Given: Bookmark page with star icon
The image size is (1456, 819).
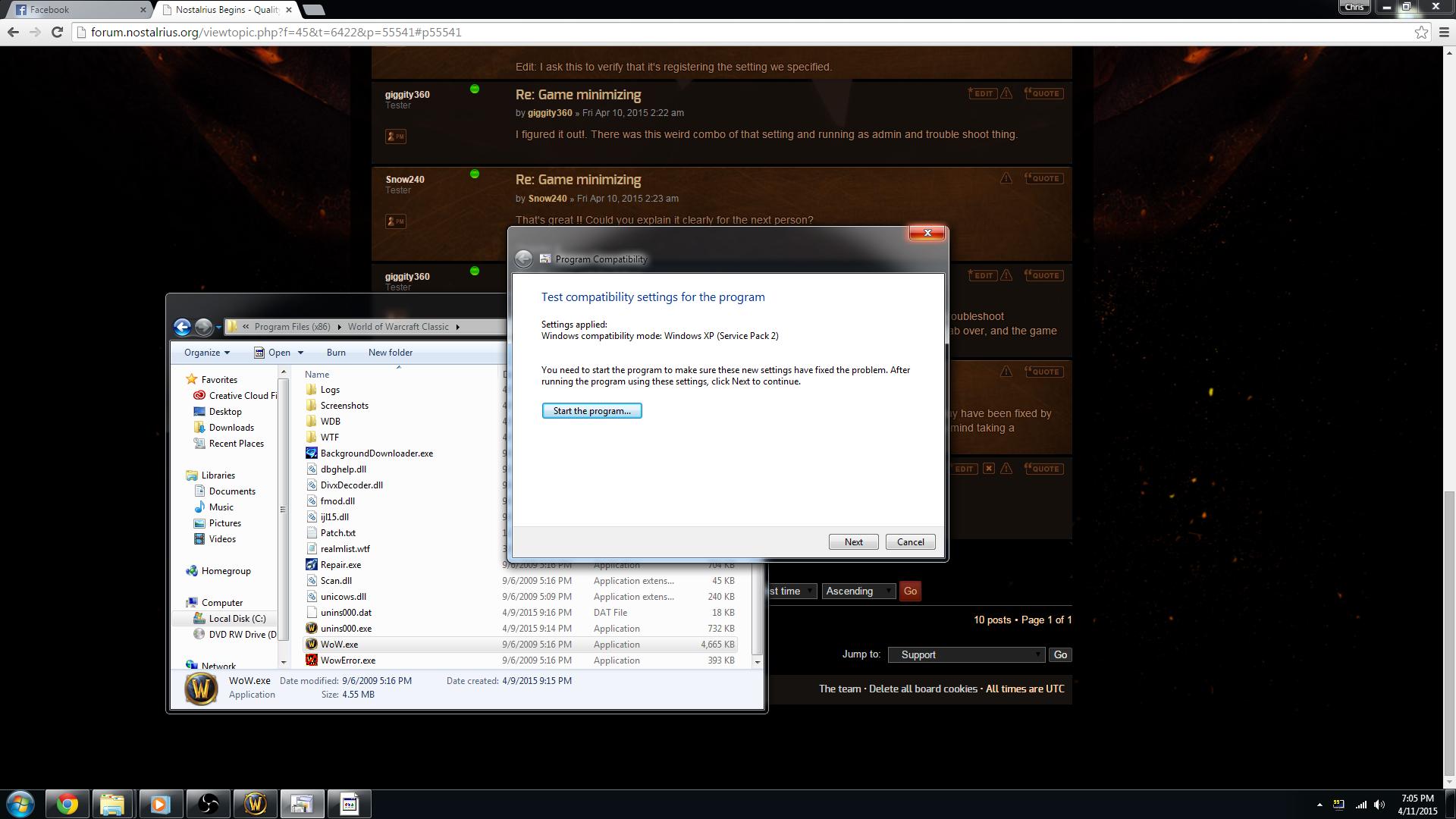Looking at the screenshot, I should [x=1421, y=33].
